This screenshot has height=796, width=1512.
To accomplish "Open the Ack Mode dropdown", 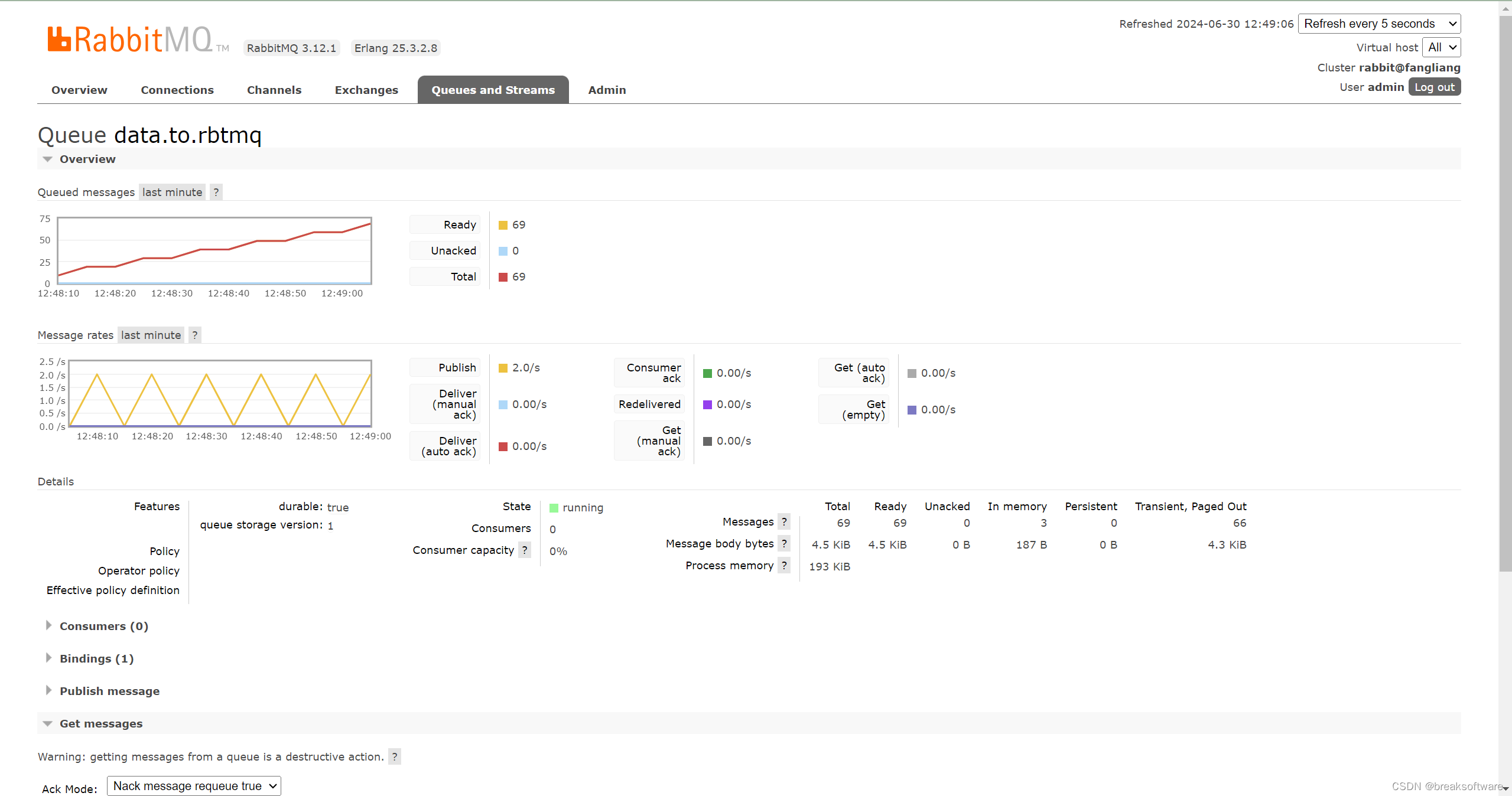I will (194, 786).
